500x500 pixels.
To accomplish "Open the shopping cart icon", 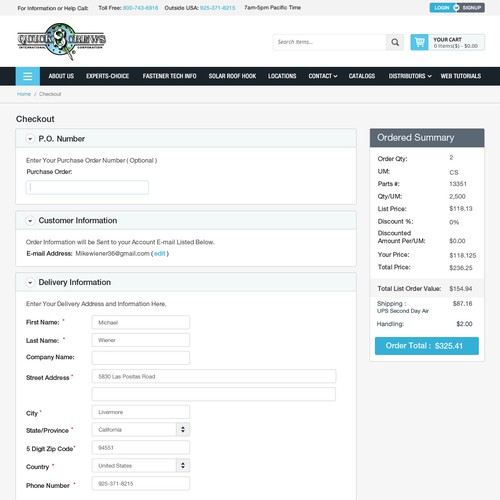I will (x=419, y=42).
